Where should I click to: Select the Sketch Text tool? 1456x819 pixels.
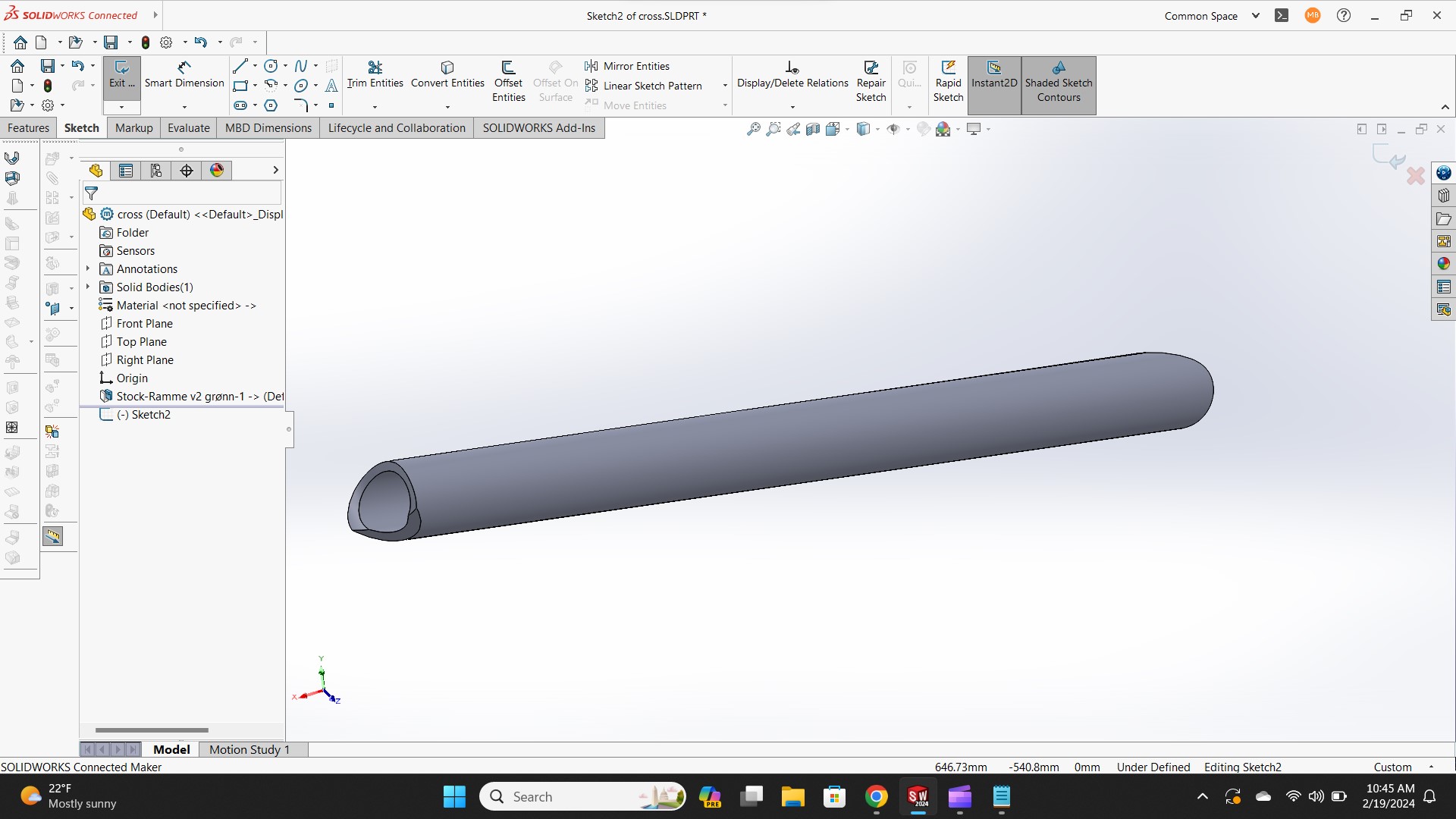click(x=331, y=86)
